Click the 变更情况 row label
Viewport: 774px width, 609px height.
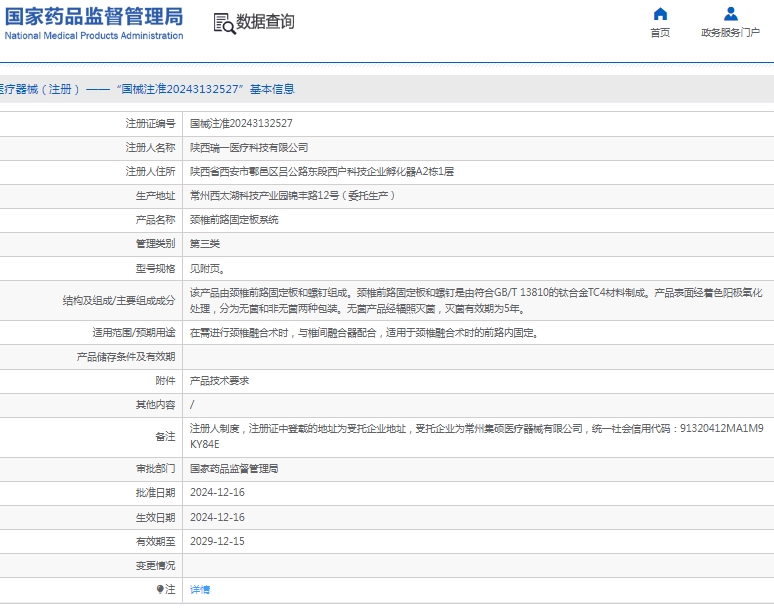[x=155, y=566]
